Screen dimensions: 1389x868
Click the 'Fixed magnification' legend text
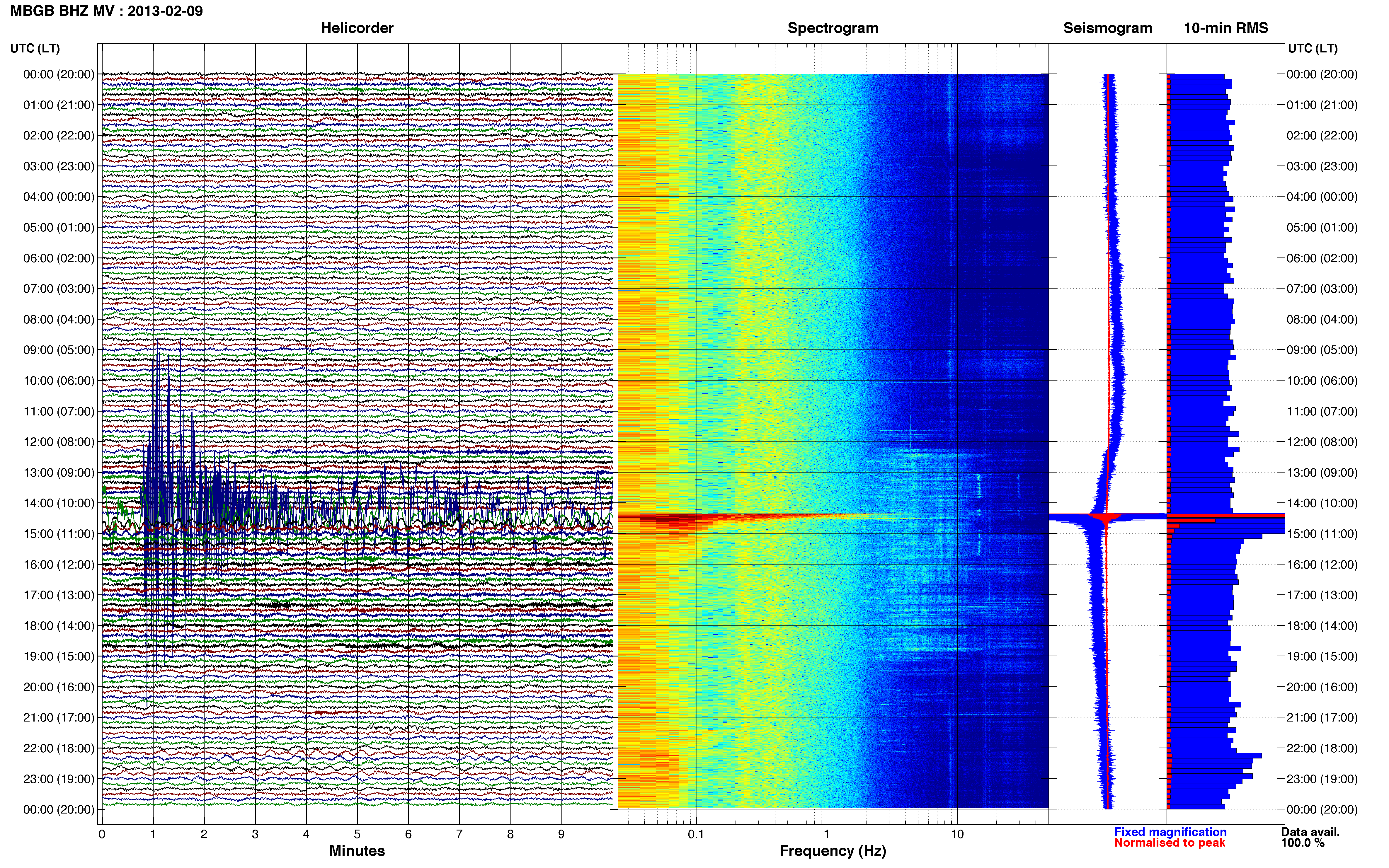pos(1170,832)
